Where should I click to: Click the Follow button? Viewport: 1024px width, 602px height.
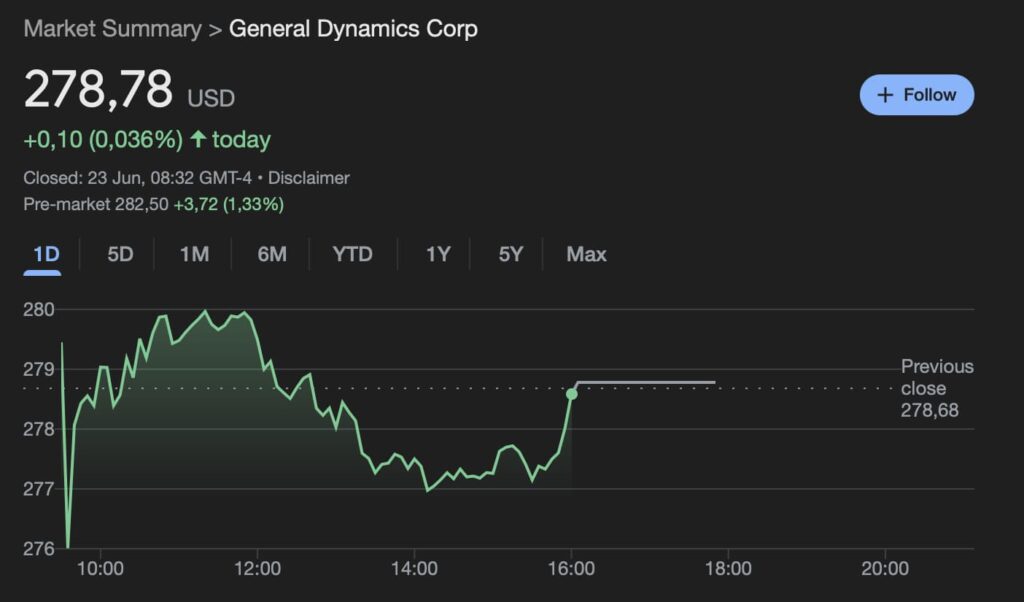coord(916,95)
